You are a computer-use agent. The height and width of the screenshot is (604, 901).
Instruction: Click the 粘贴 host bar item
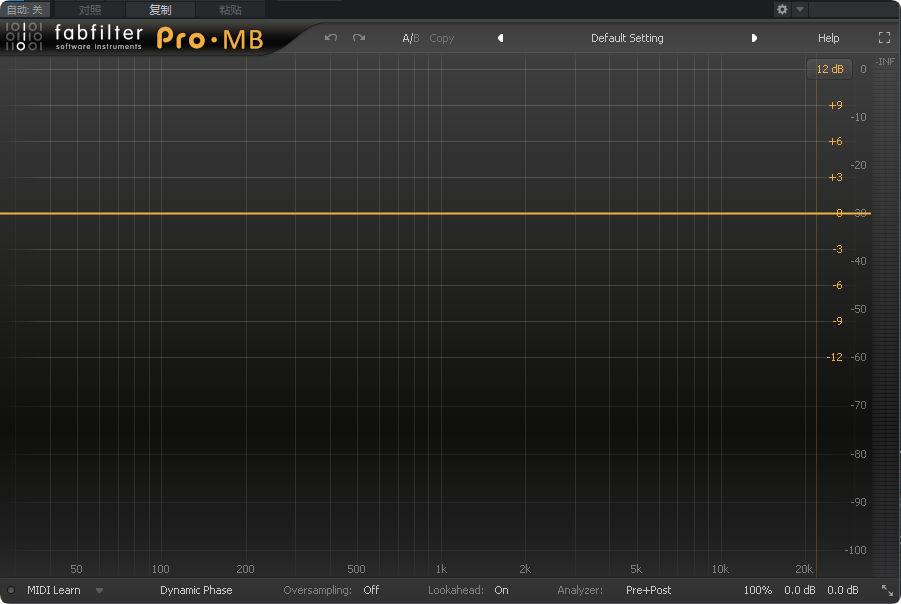[230, 10]
